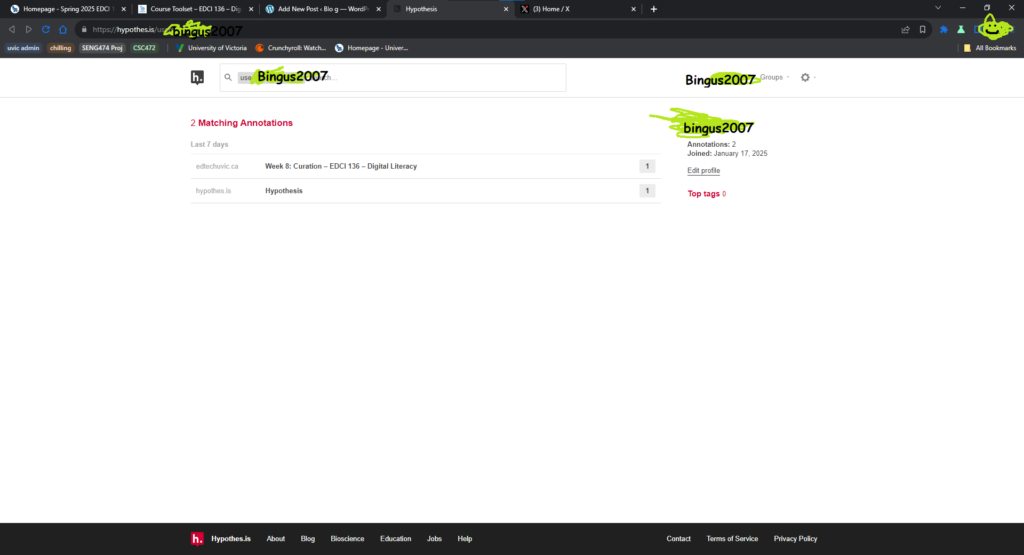Screen dimensions: 1024x555
Task: Close the Home / X tab
Action: 633,9
